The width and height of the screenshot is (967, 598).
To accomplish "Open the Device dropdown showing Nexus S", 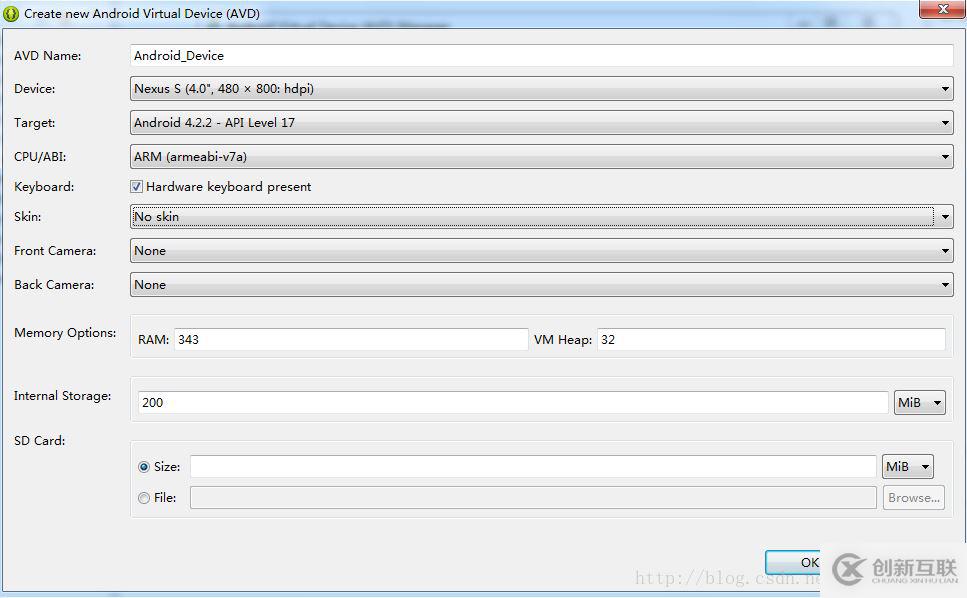I will coord(541,89).
